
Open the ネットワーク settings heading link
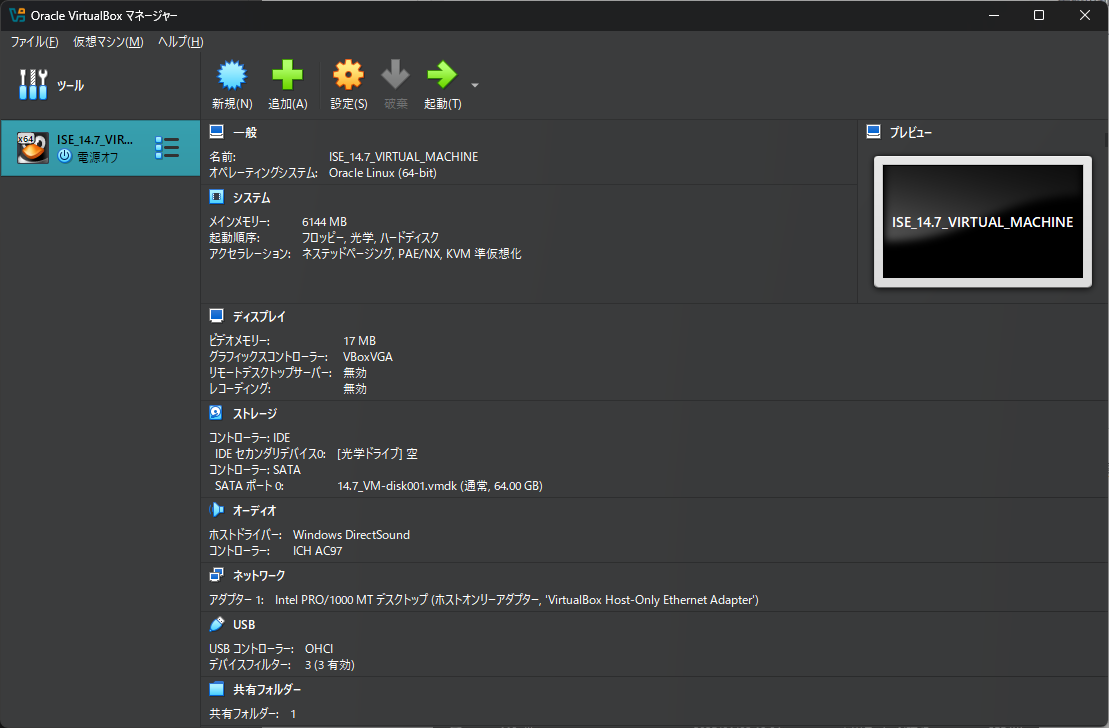(260, 575)
